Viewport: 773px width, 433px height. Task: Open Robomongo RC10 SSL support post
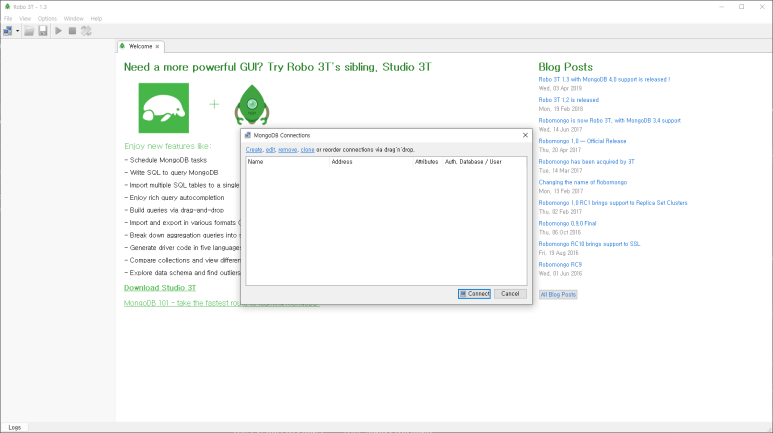pyautogui.click(x=589, y=244)
